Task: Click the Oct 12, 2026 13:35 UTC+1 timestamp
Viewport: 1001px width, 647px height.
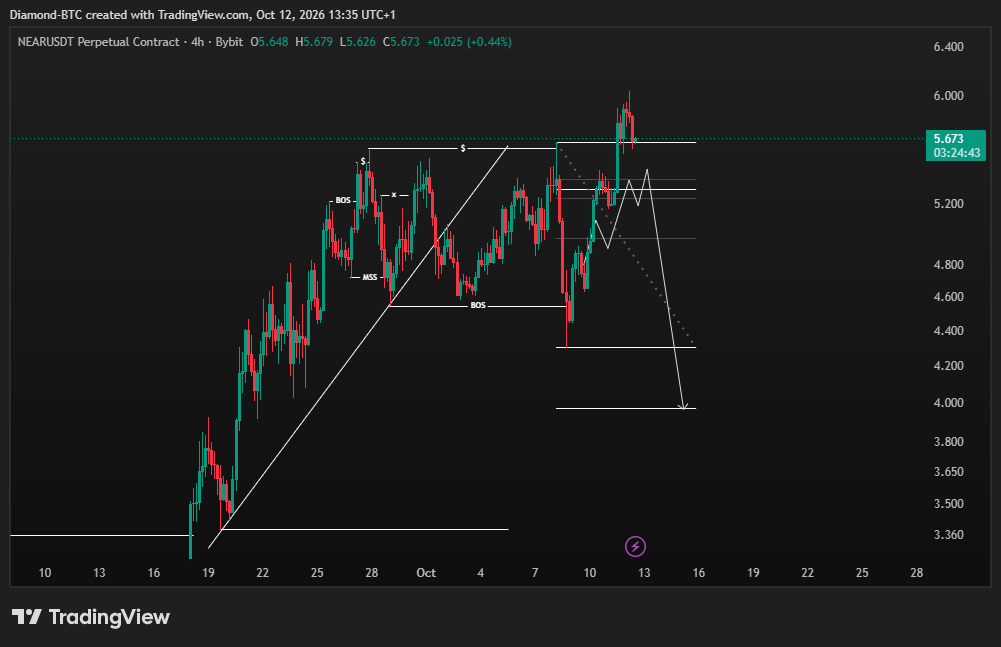Action: click(326, 15)
